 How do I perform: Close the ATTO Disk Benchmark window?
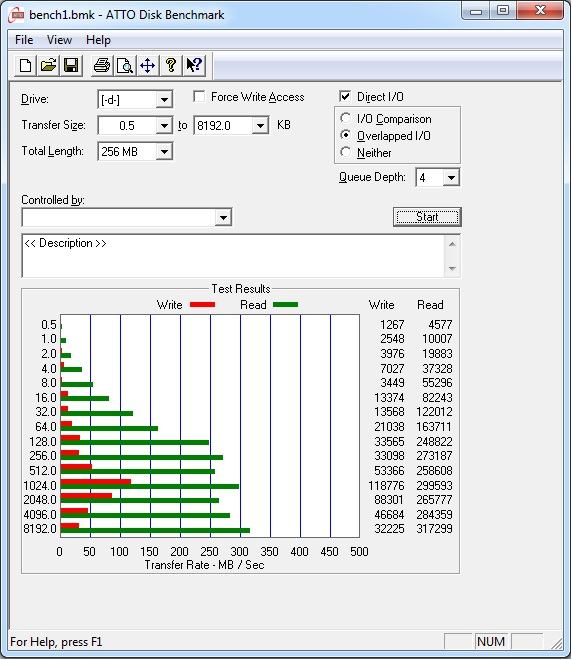540,11
